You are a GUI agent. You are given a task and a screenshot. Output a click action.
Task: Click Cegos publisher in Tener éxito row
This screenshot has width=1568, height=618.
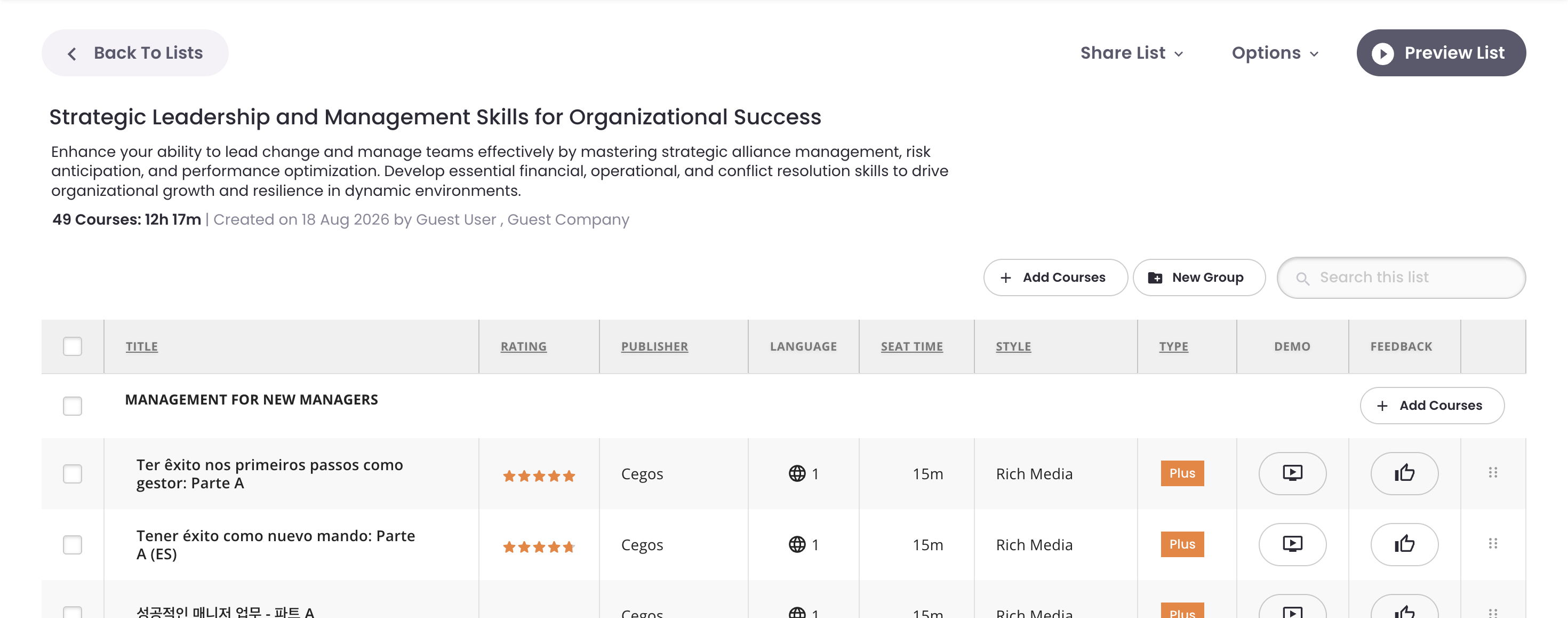(x=642, y=545)
